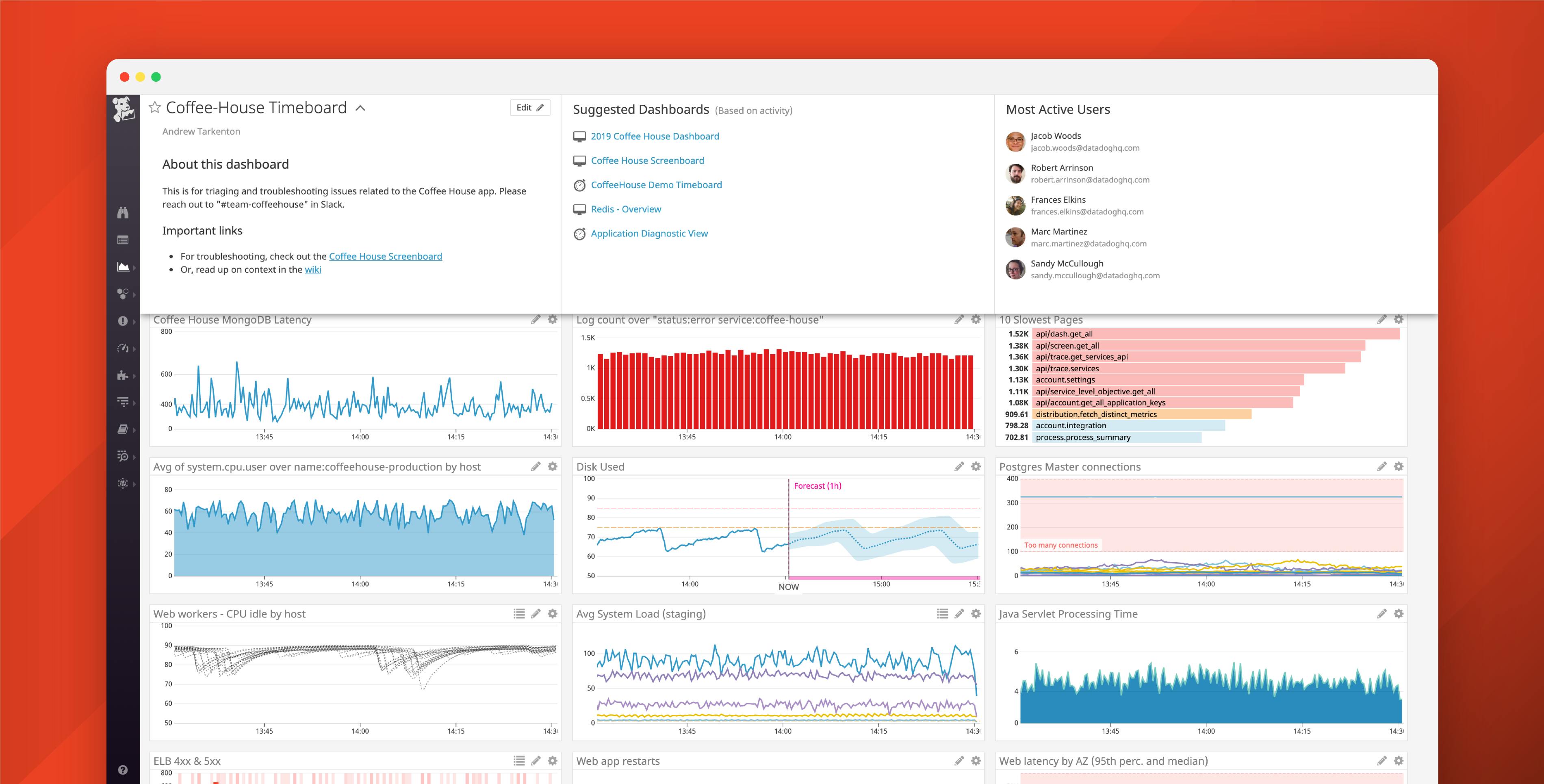Click the Notebooks book icon in the sidebar
This screenshot has width=1544, height=784.
pos(123,428)
